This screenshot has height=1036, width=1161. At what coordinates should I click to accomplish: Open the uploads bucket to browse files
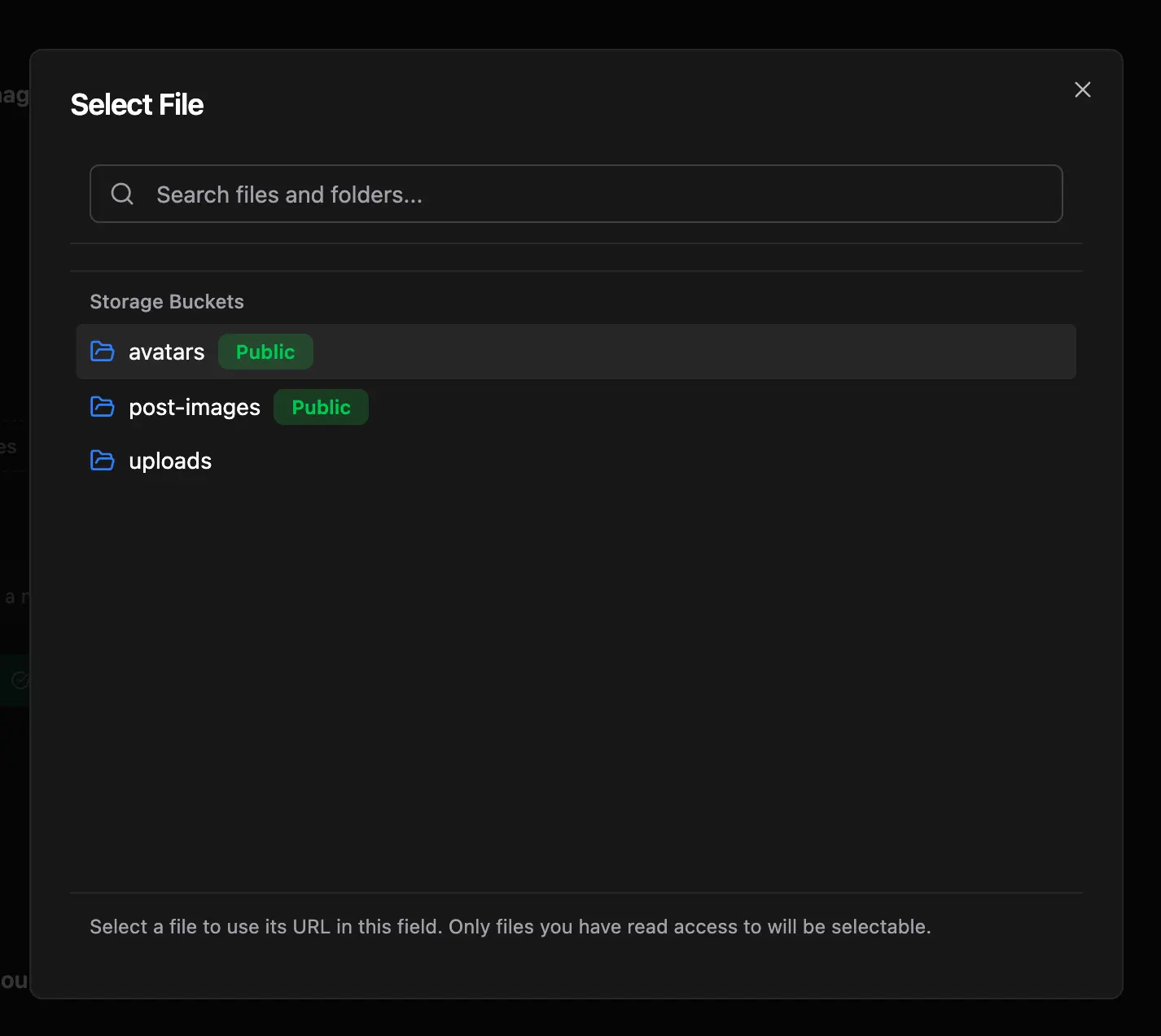169,461
